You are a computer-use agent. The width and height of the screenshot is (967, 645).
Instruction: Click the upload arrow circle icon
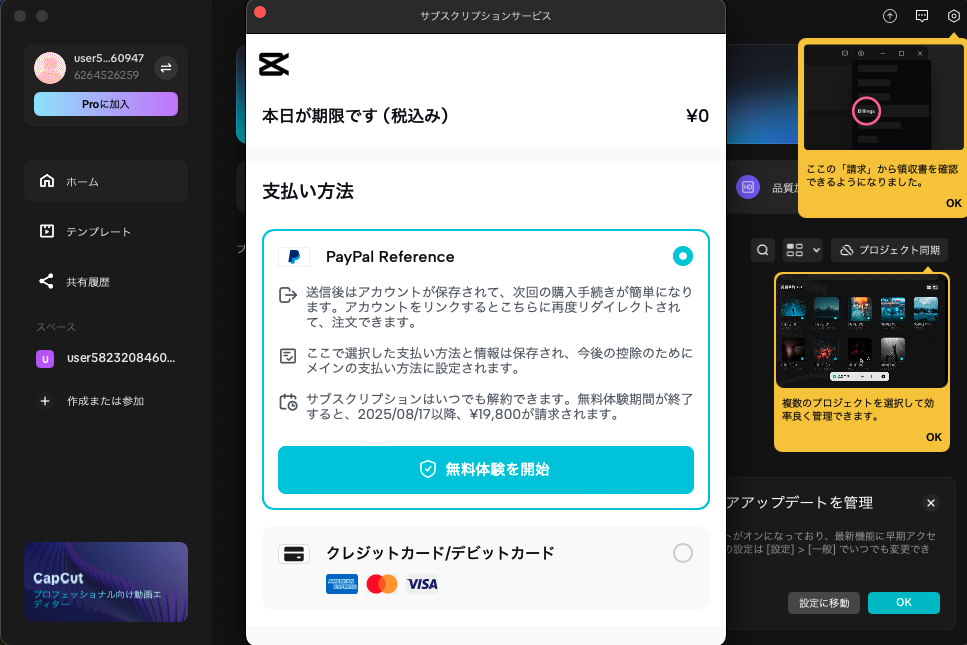point(890,16)
